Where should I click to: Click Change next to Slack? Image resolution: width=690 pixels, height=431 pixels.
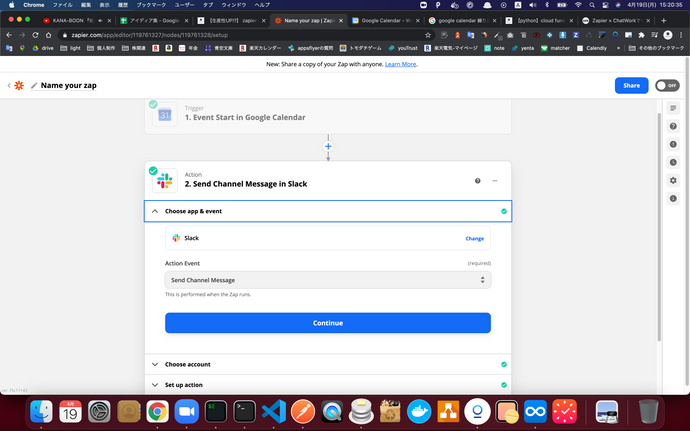click(474, 239)
